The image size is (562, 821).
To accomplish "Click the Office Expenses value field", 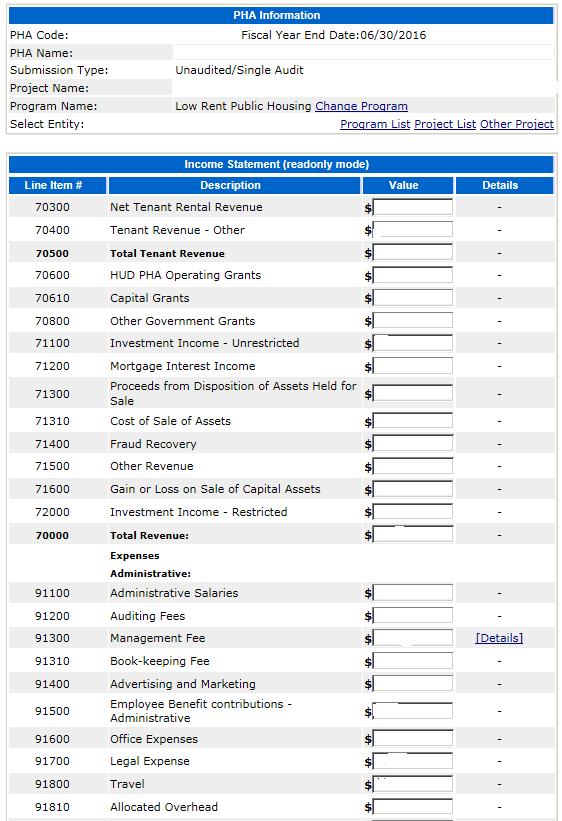I will point(413,739).
